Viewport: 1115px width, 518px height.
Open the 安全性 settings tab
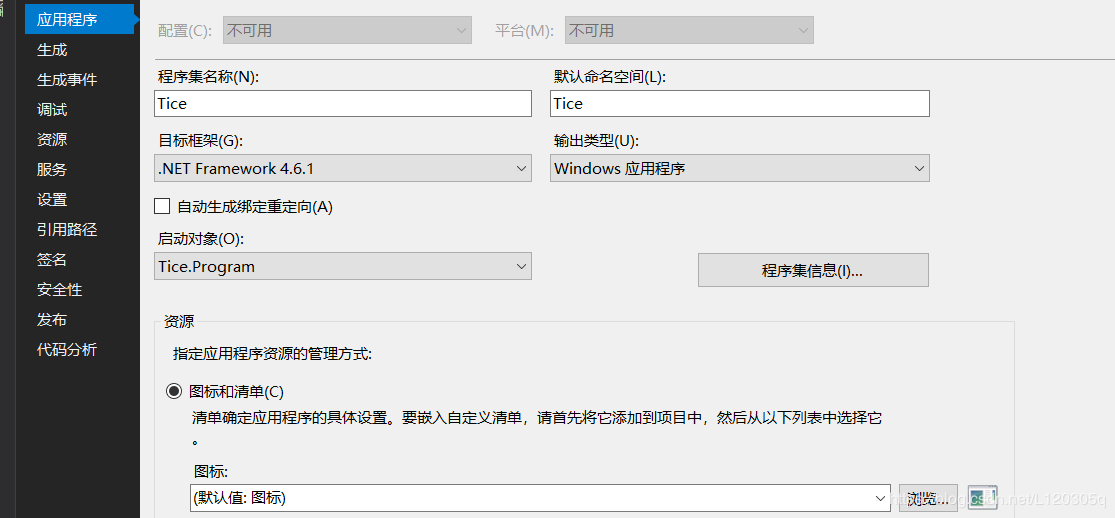(60, 290)
